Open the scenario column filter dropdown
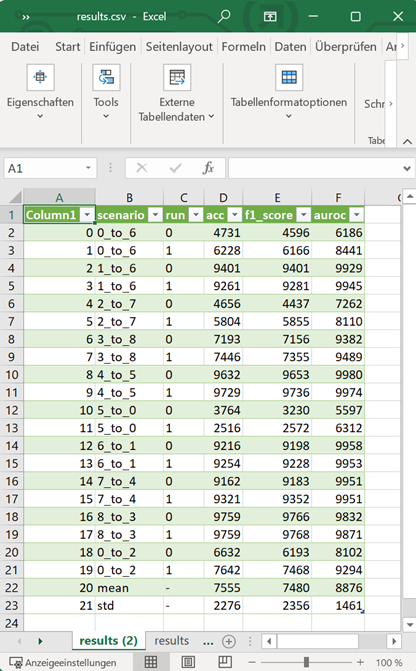This screenshot has width=416, height=671. (155, 215)
